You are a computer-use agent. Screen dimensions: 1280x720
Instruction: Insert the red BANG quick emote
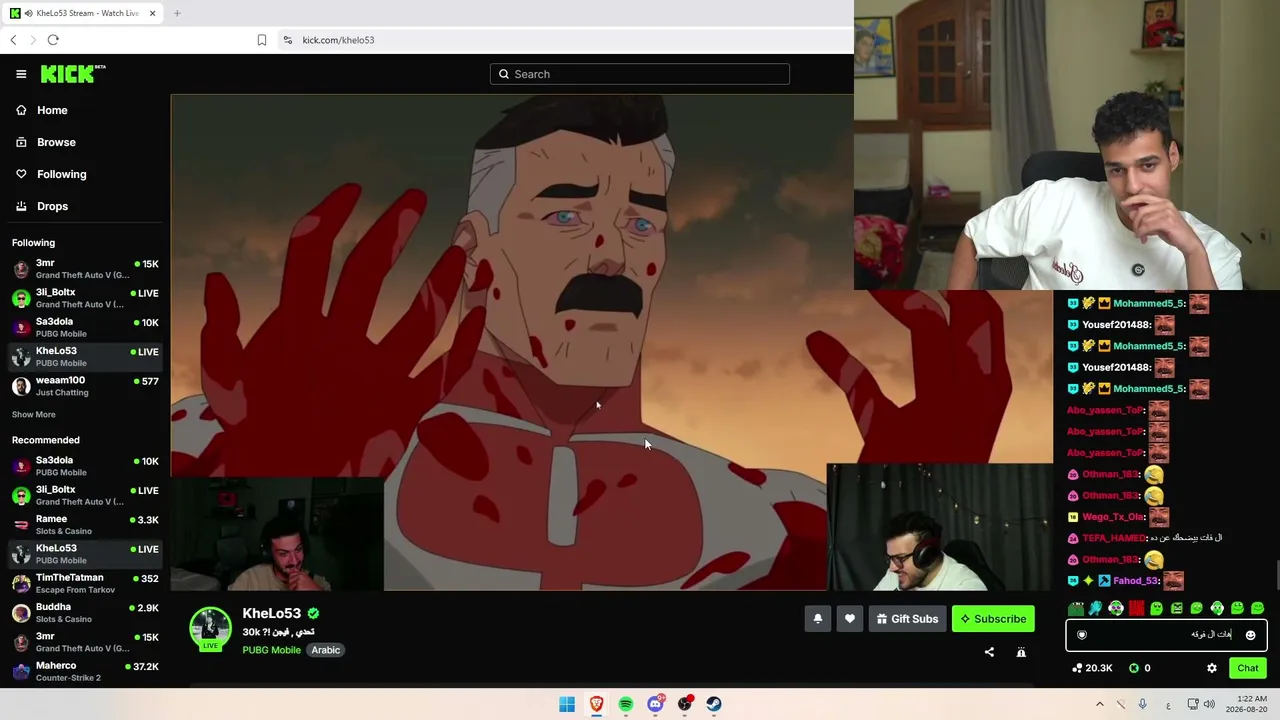(x=1136, y=608)
